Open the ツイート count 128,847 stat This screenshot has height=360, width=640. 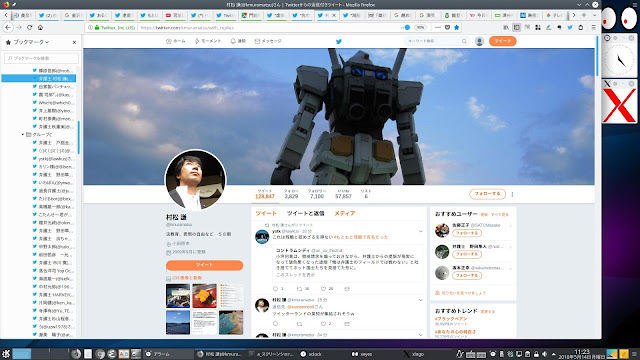(x=264, y=194)
